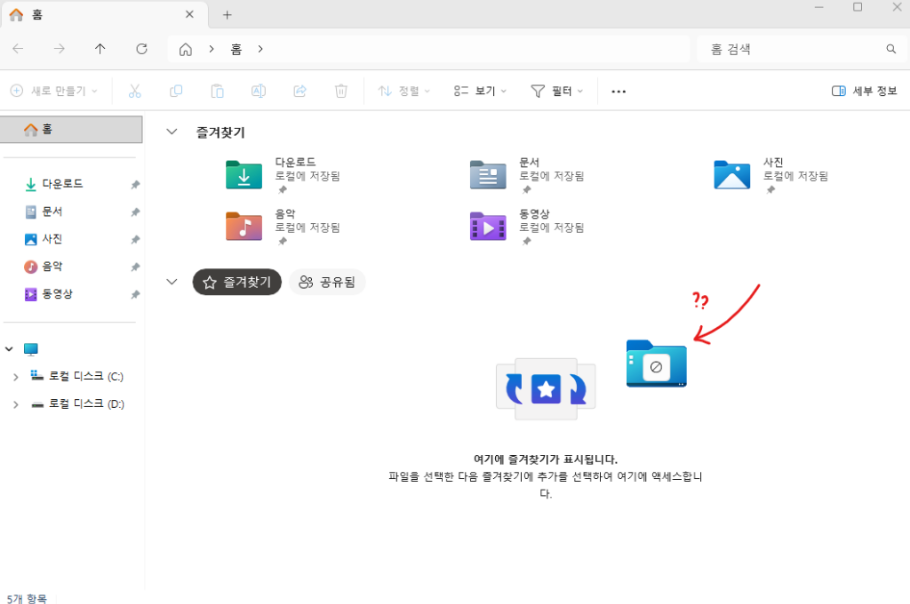Image resolution: width=910 pixels, height=604 pixels.
Task: Open the 필터 filter dropdown
Action: 557,91
